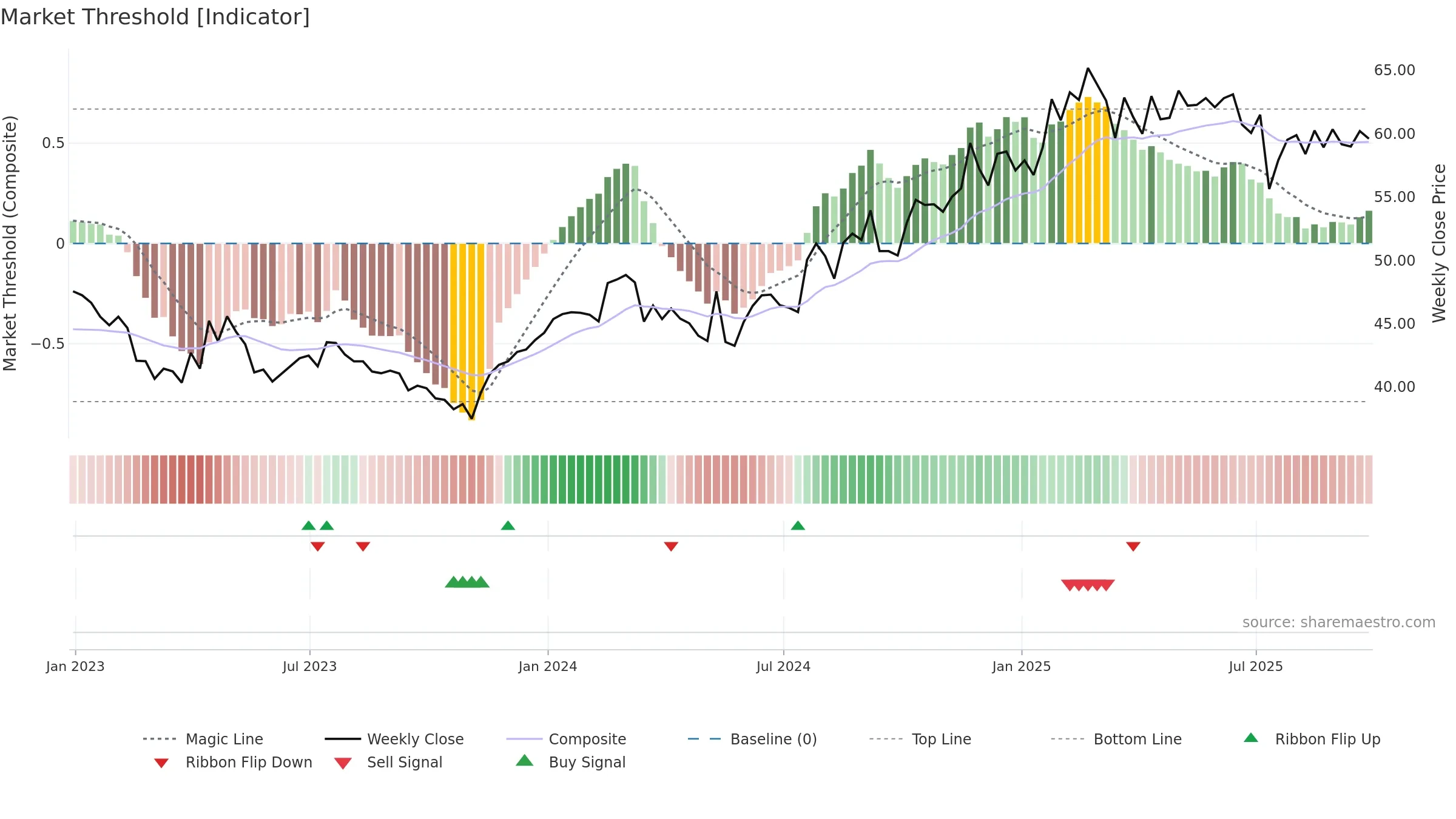
Task: Toggle the Magic Line legend entry
Action: 203,739
